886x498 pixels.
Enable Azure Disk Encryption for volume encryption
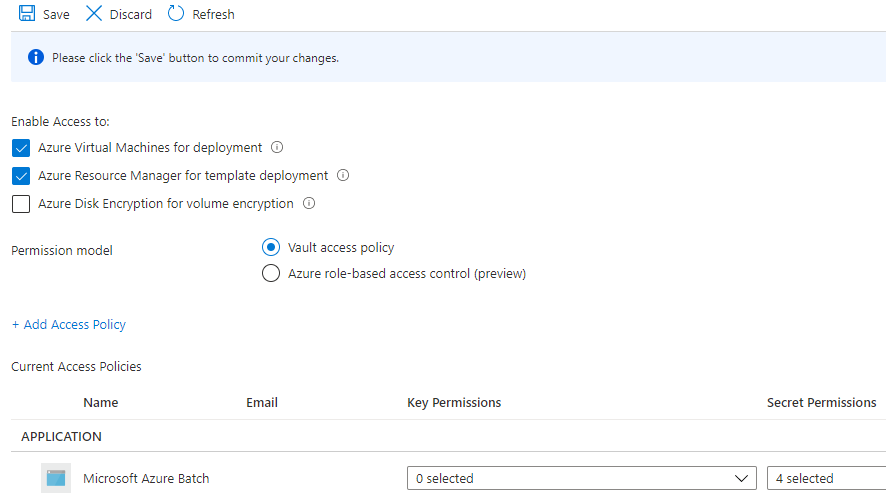tap(21, 204)
